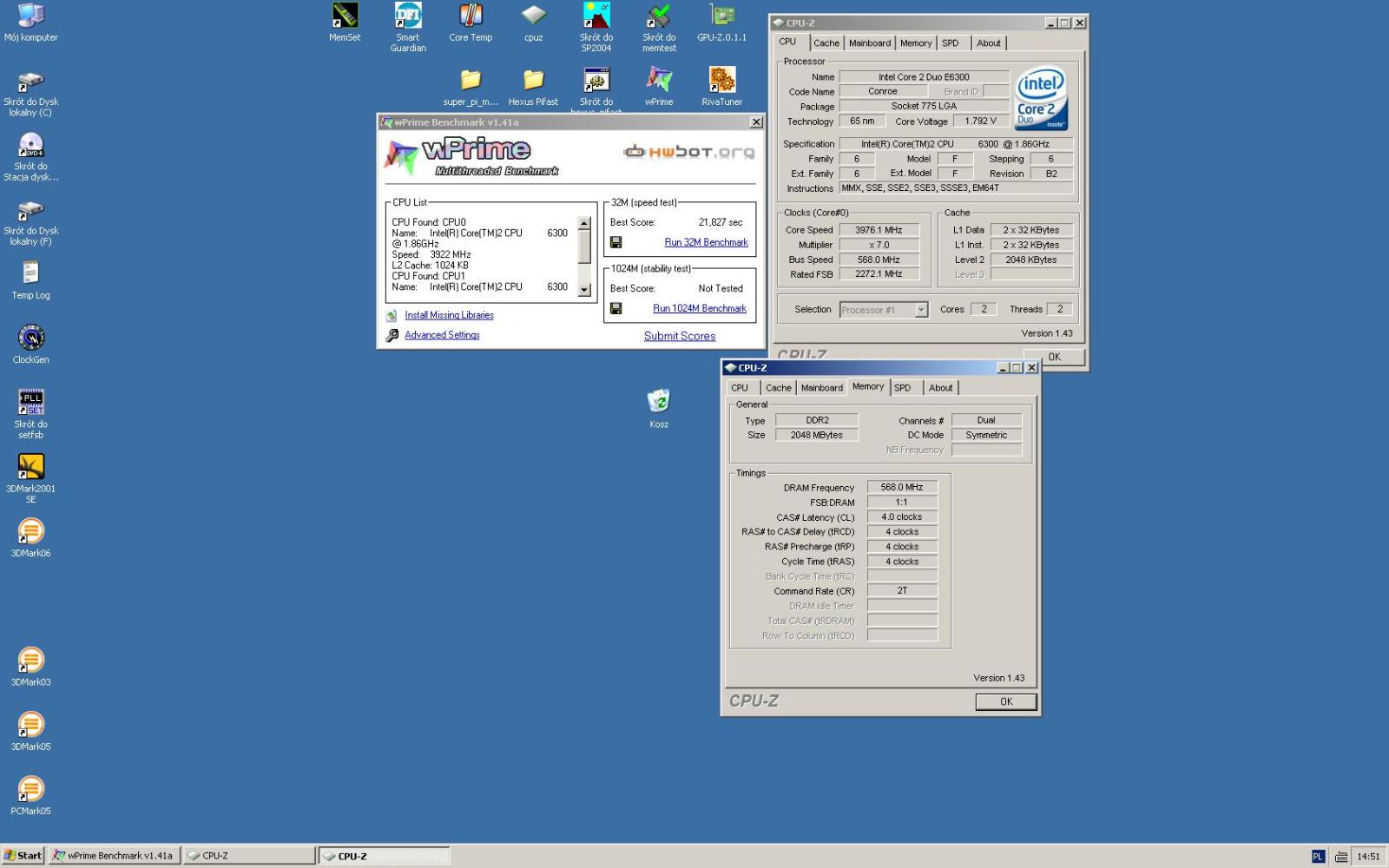Screen dimensions: 1389x868
Task: Open the Hexus Pifast folder
Action: pos(533,87)
